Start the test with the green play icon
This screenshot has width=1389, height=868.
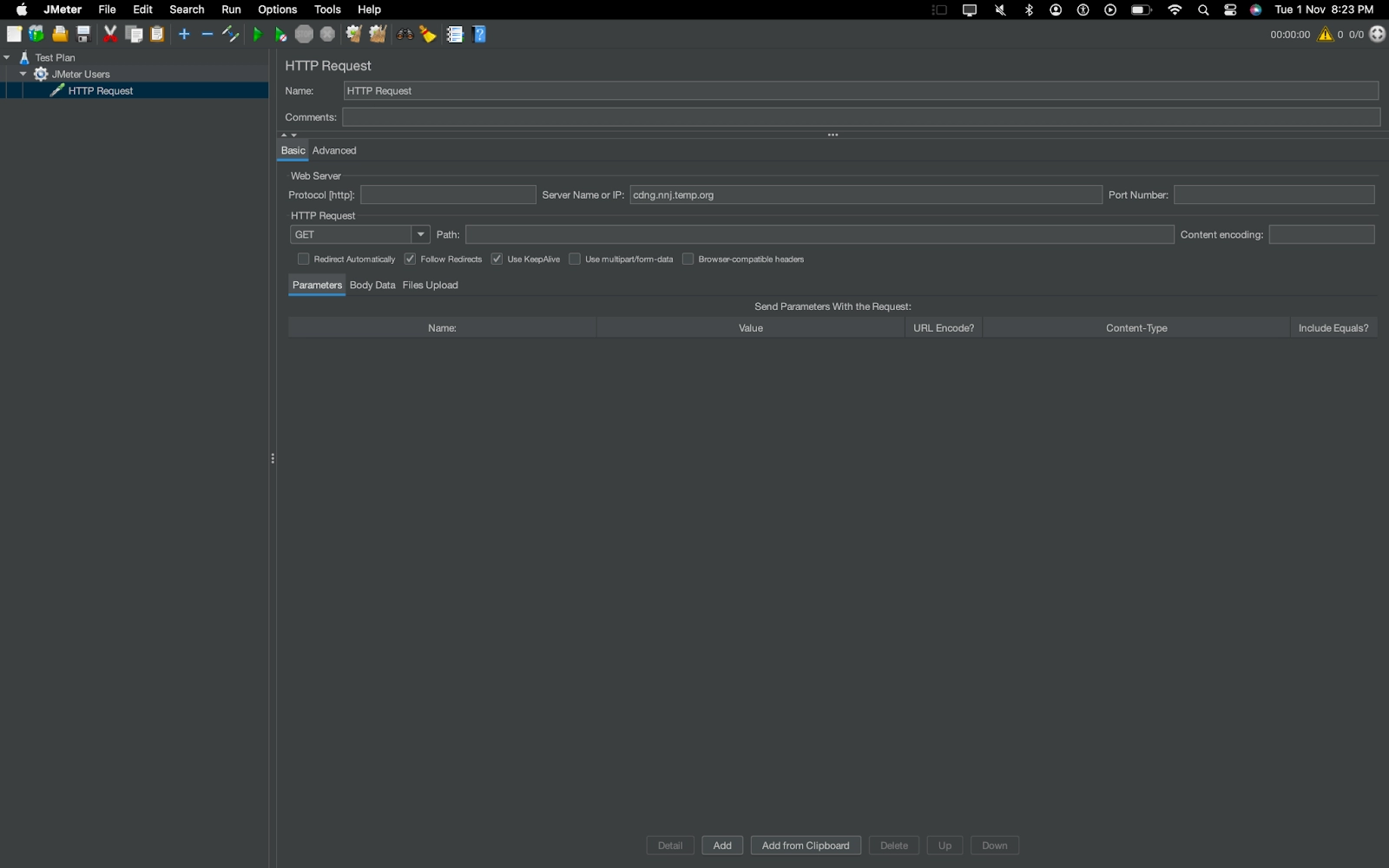[258, 34]
